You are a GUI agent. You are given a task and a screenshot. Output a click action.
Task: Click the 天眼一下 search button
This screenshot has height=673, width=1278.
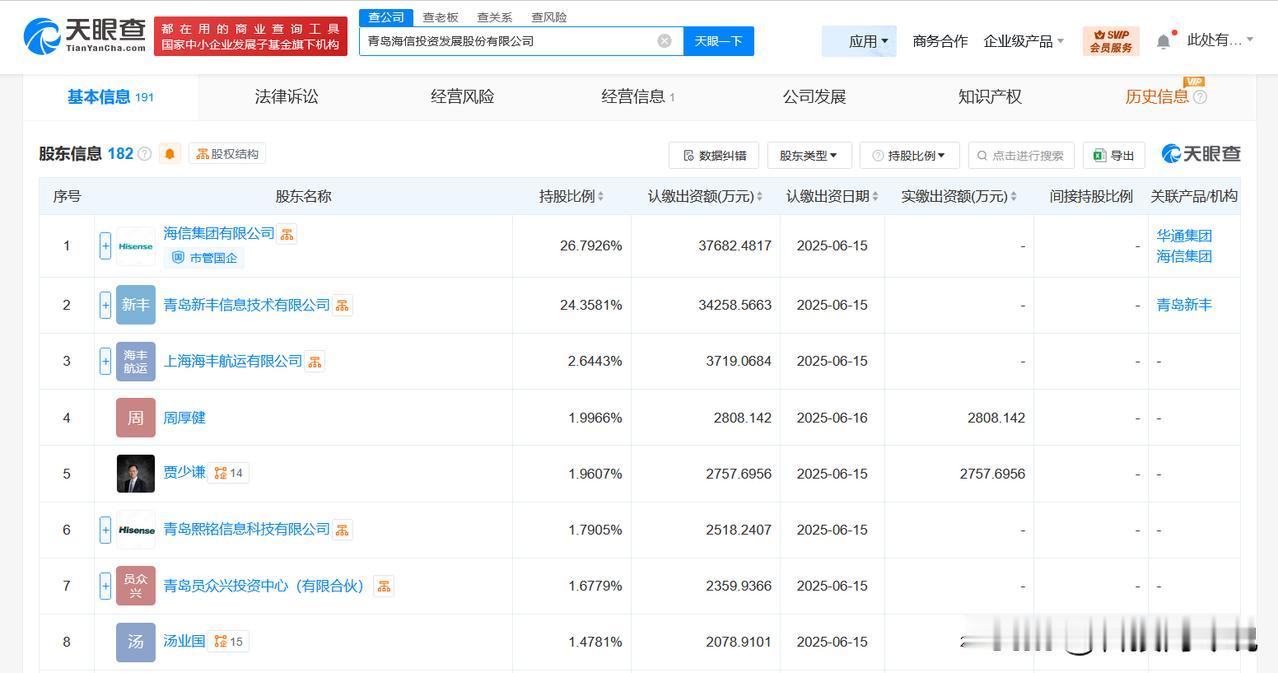[x=718, y=41]
